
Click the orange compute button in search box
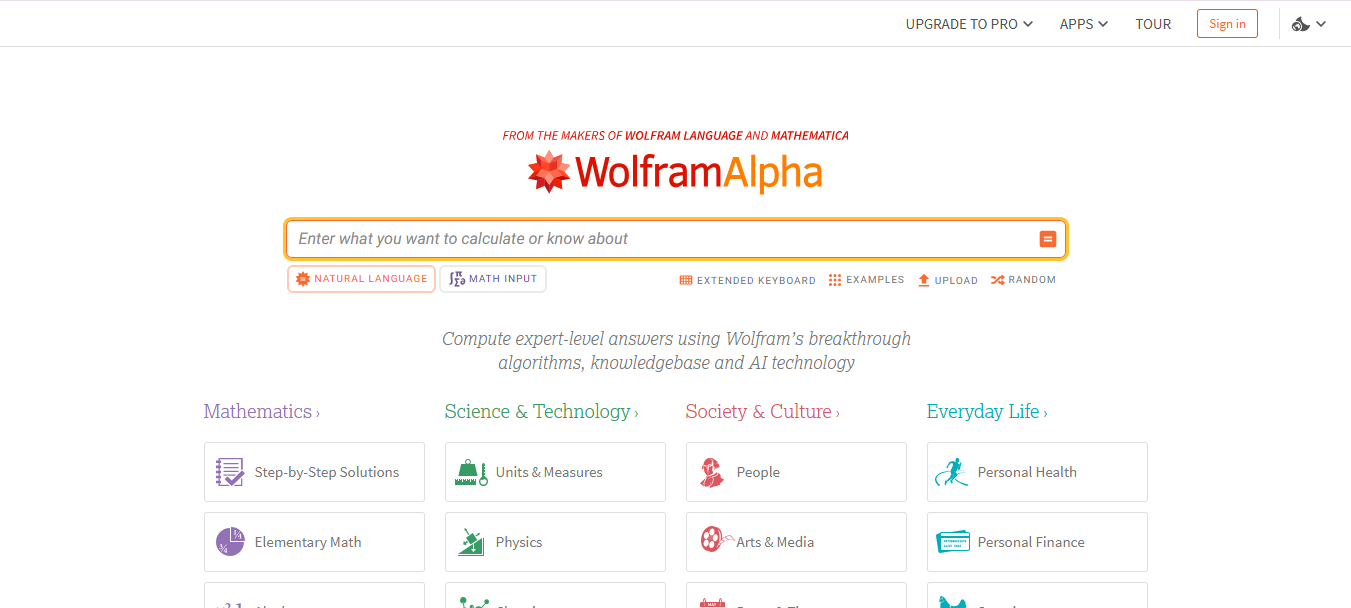click(1047, 239)
